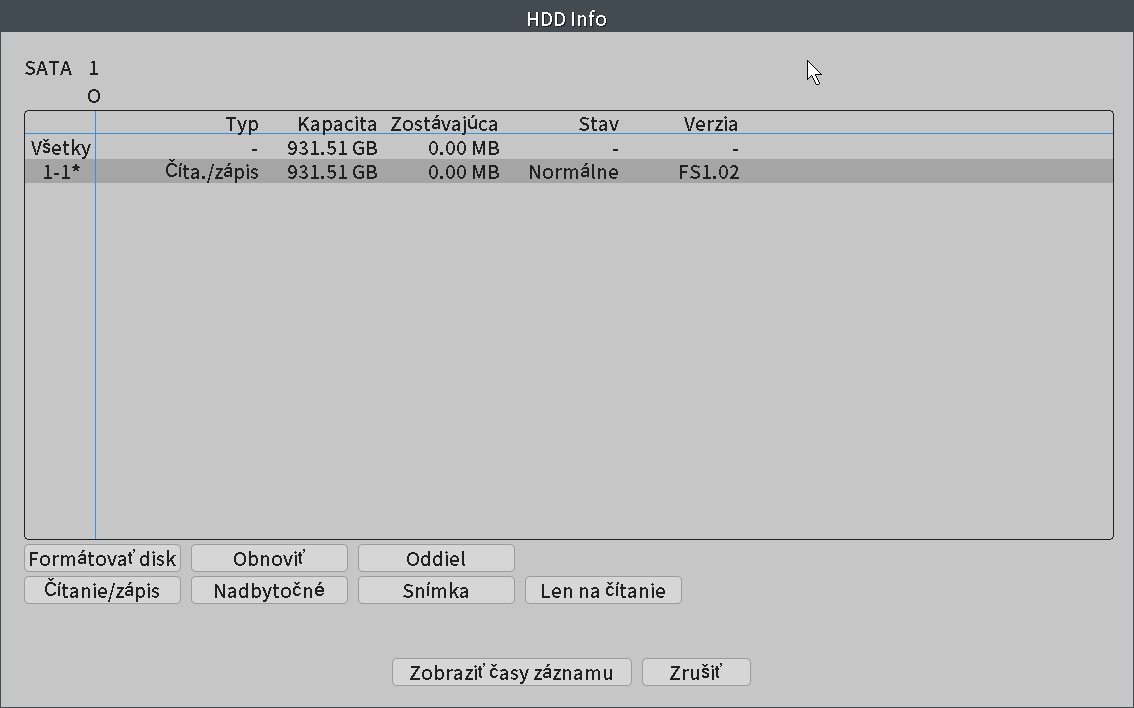Click the Normálne status cell
The width and height of the screenshot is (1134, 708).
[x=574, y=171]
